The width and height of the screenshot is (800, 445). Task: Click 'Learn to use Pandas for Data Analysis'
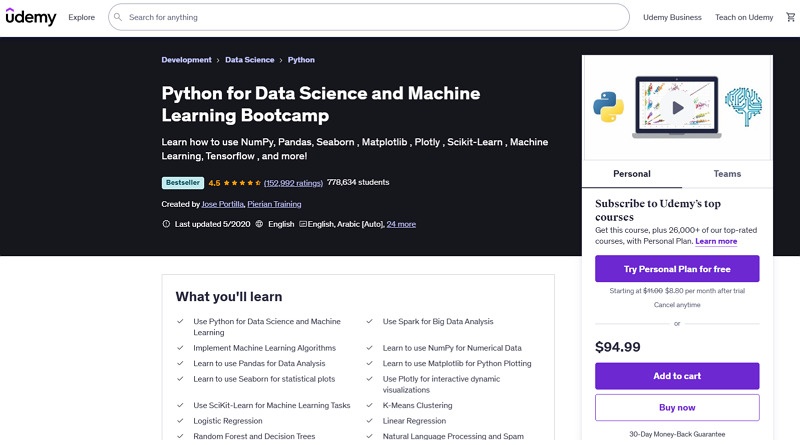click(x=259, y=363)
